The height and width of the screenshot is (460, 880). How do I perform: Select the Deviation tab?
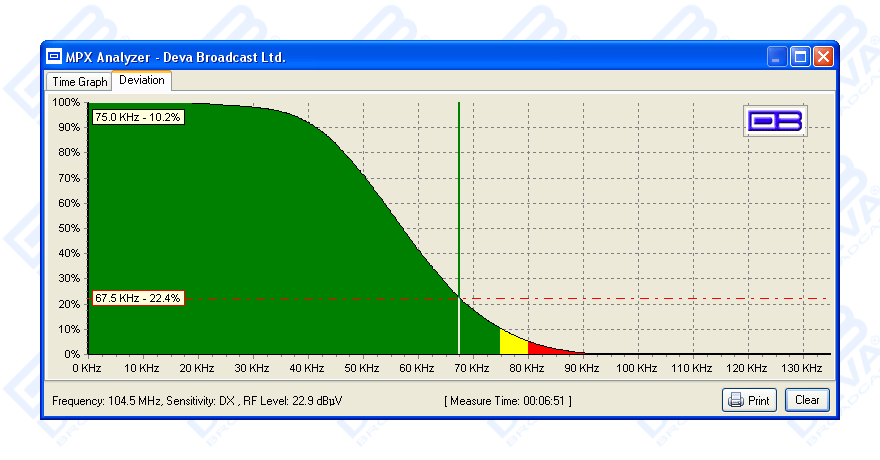point(141,80)
